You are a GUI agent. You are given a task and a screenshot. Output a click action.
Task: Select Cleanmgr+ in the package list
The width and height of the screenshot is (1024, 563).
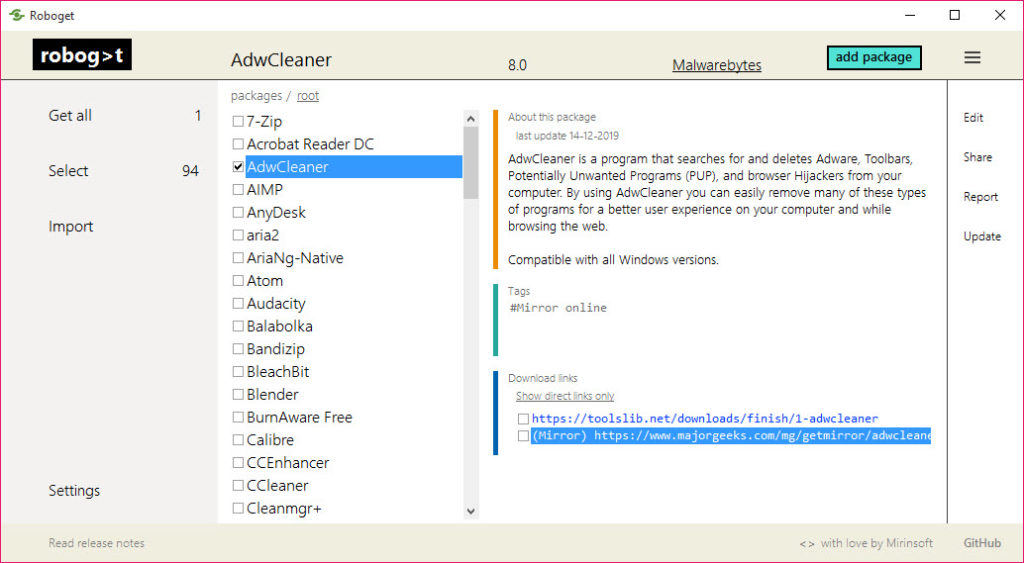tap(283, 509)
